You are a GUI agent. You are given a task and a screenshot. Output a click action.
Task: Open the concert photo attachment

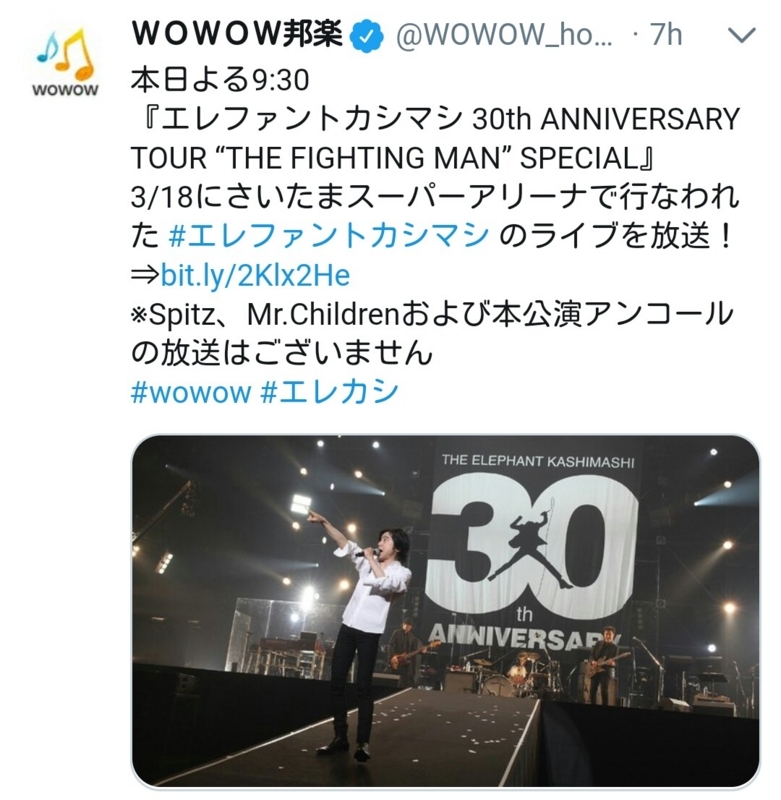445,611
